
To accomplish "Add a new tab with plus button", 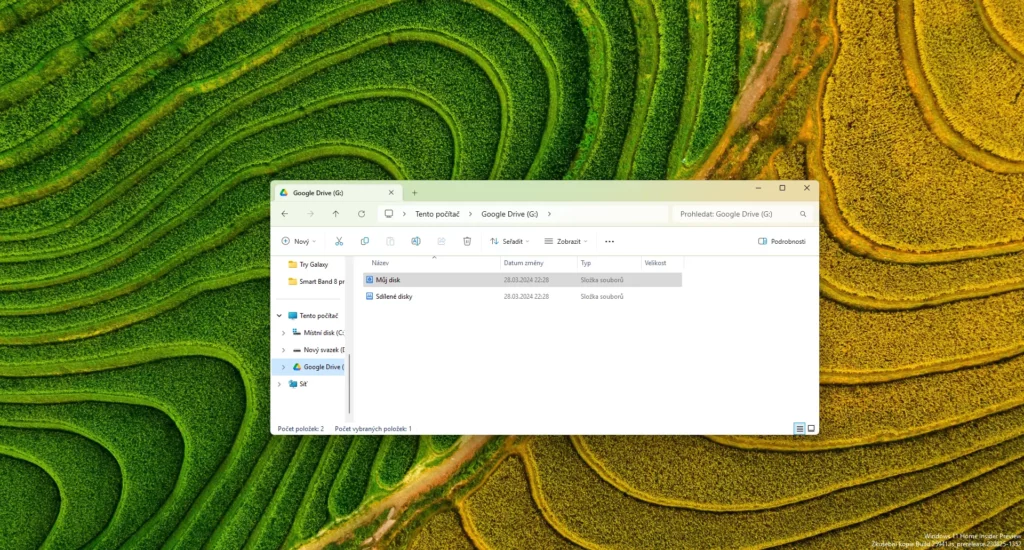I will point(415,192).
